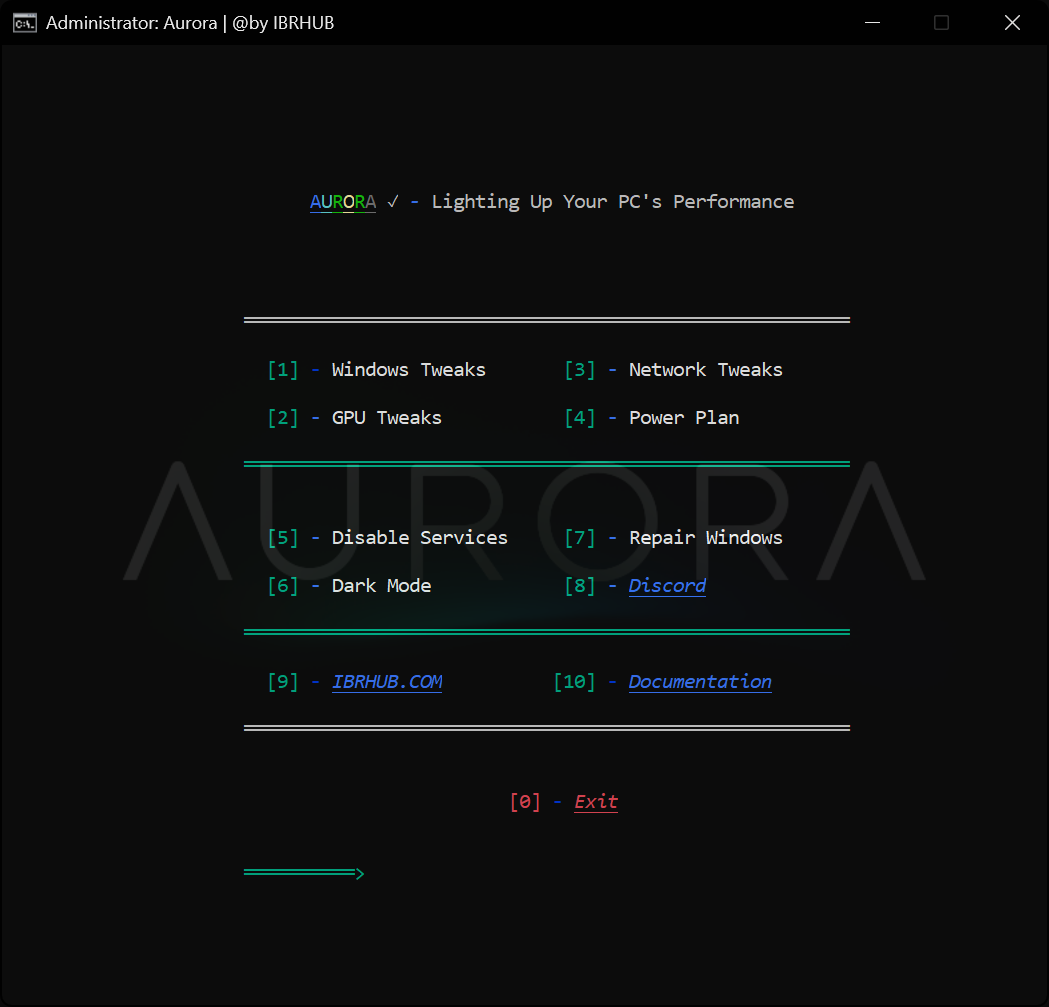Click the [10] number marker
This screenshot has width=1049, height=1007.
pyautogui.click(x=574, y=682)
